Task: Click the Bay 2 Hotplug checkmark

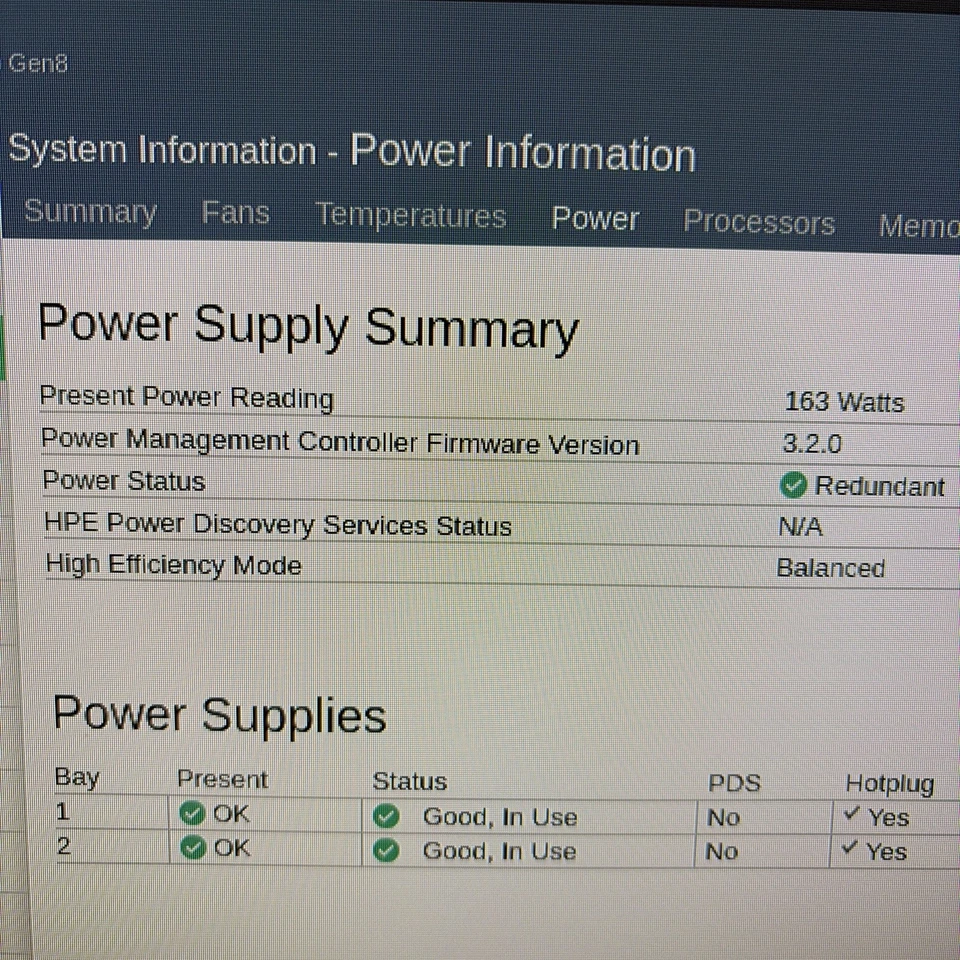Action: point(852,847)
